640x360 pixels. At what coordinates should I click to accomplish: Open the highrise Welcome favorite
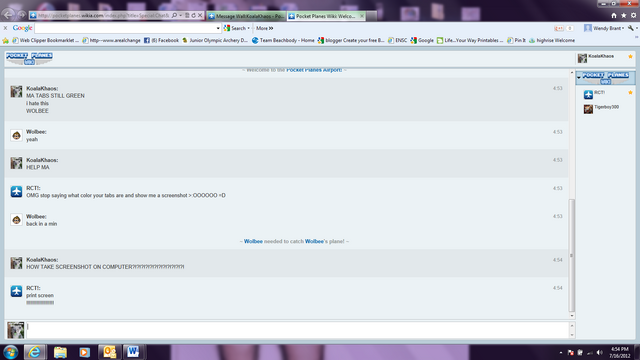552,40
